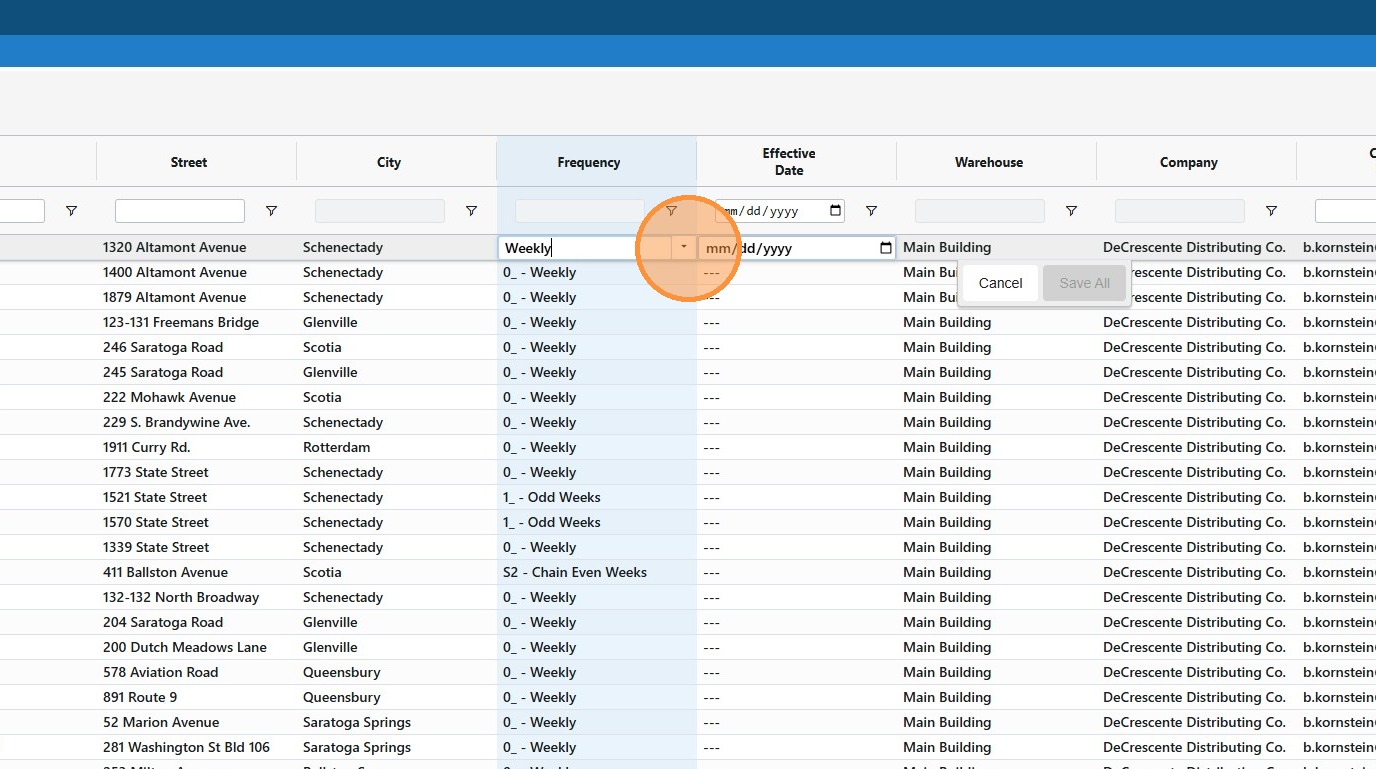The width and height of the screenshot is (1376, 769).
Task: Expand the Frequency dropdown arrow beside Weekly
Action: (684, 248)
